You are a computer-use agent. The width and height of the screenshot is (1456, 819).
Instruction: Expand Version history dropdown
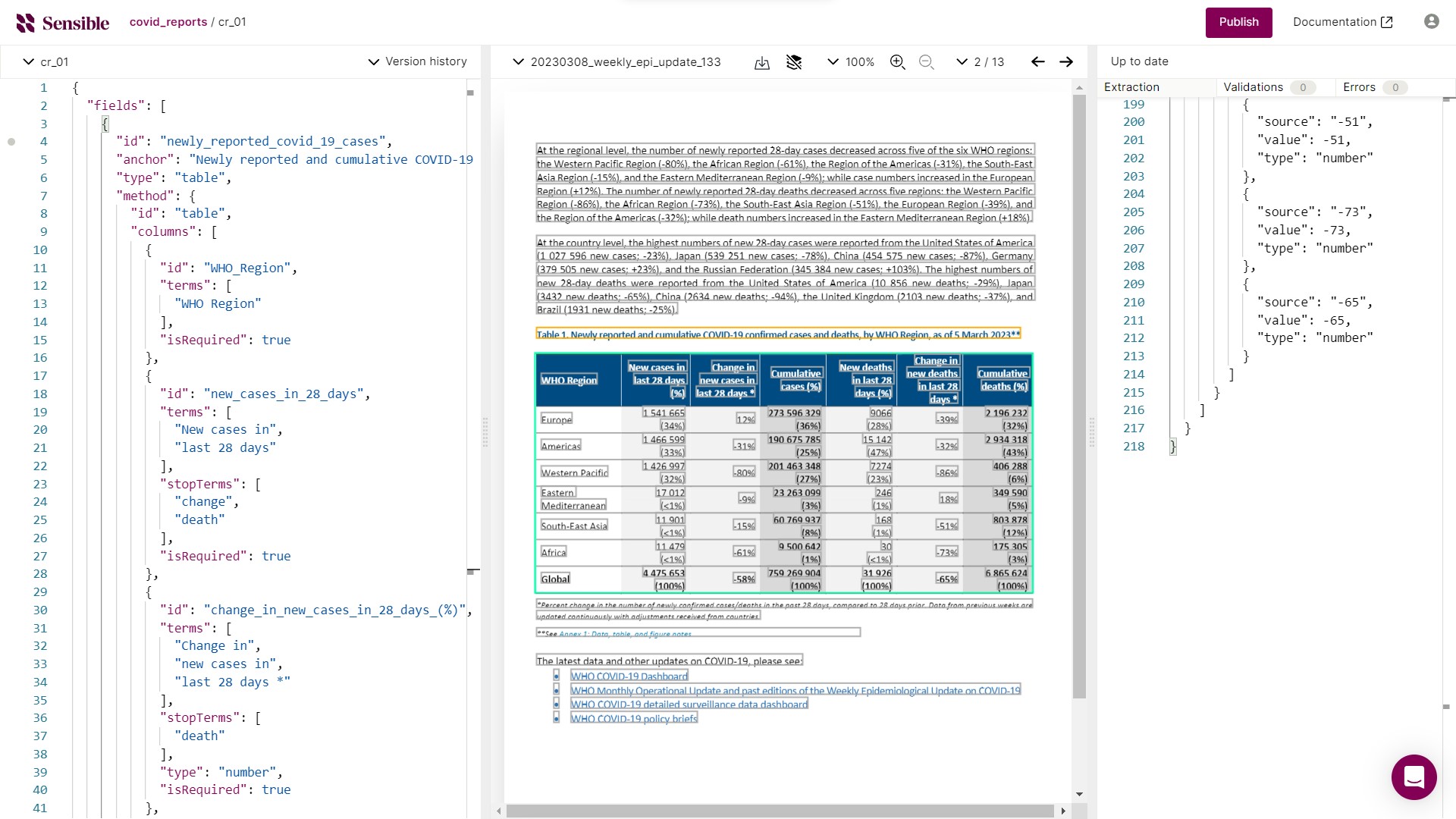coord(418,62)
